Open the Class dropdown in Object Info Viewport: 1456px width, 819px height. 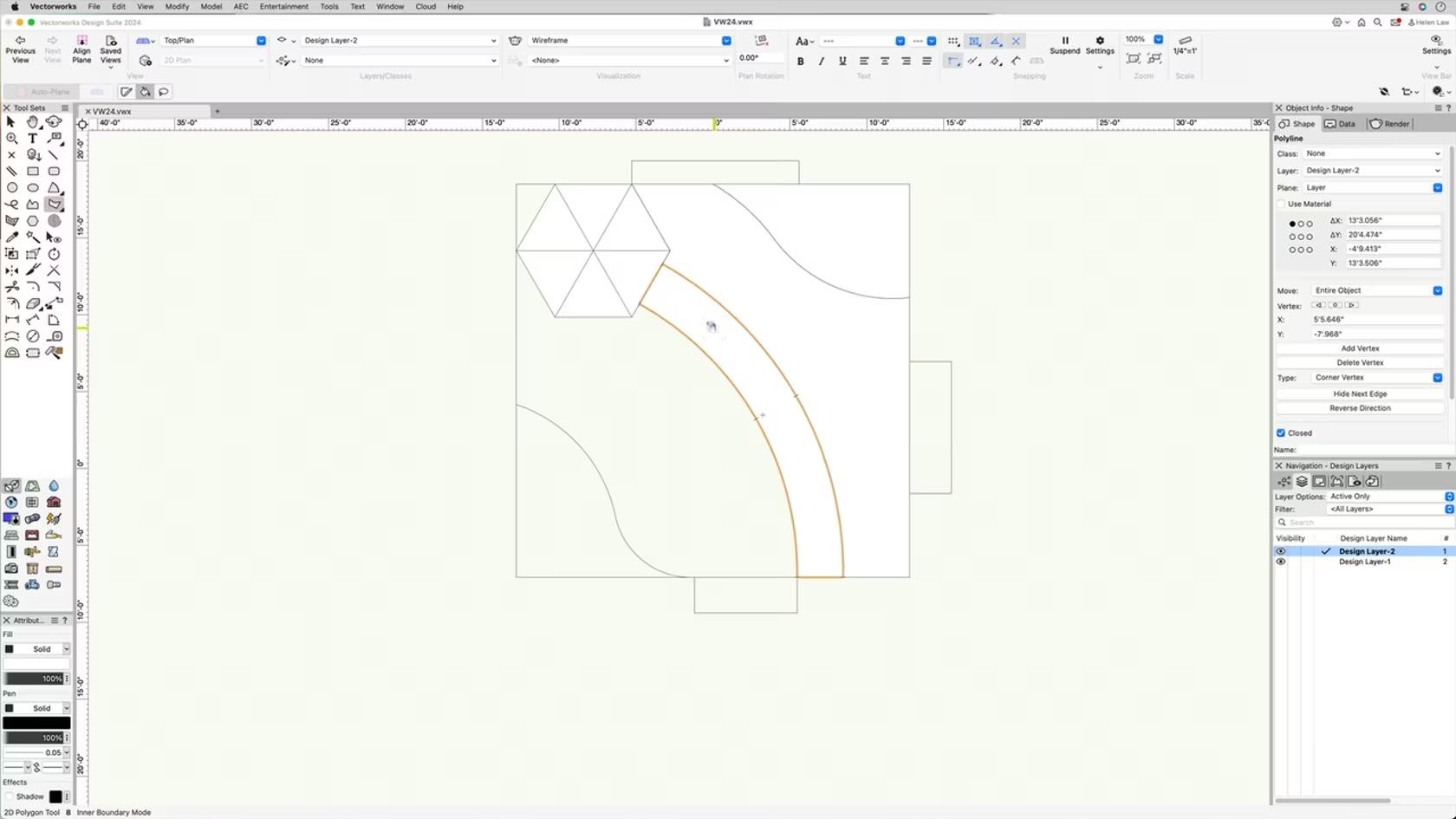pos(1373,153)
